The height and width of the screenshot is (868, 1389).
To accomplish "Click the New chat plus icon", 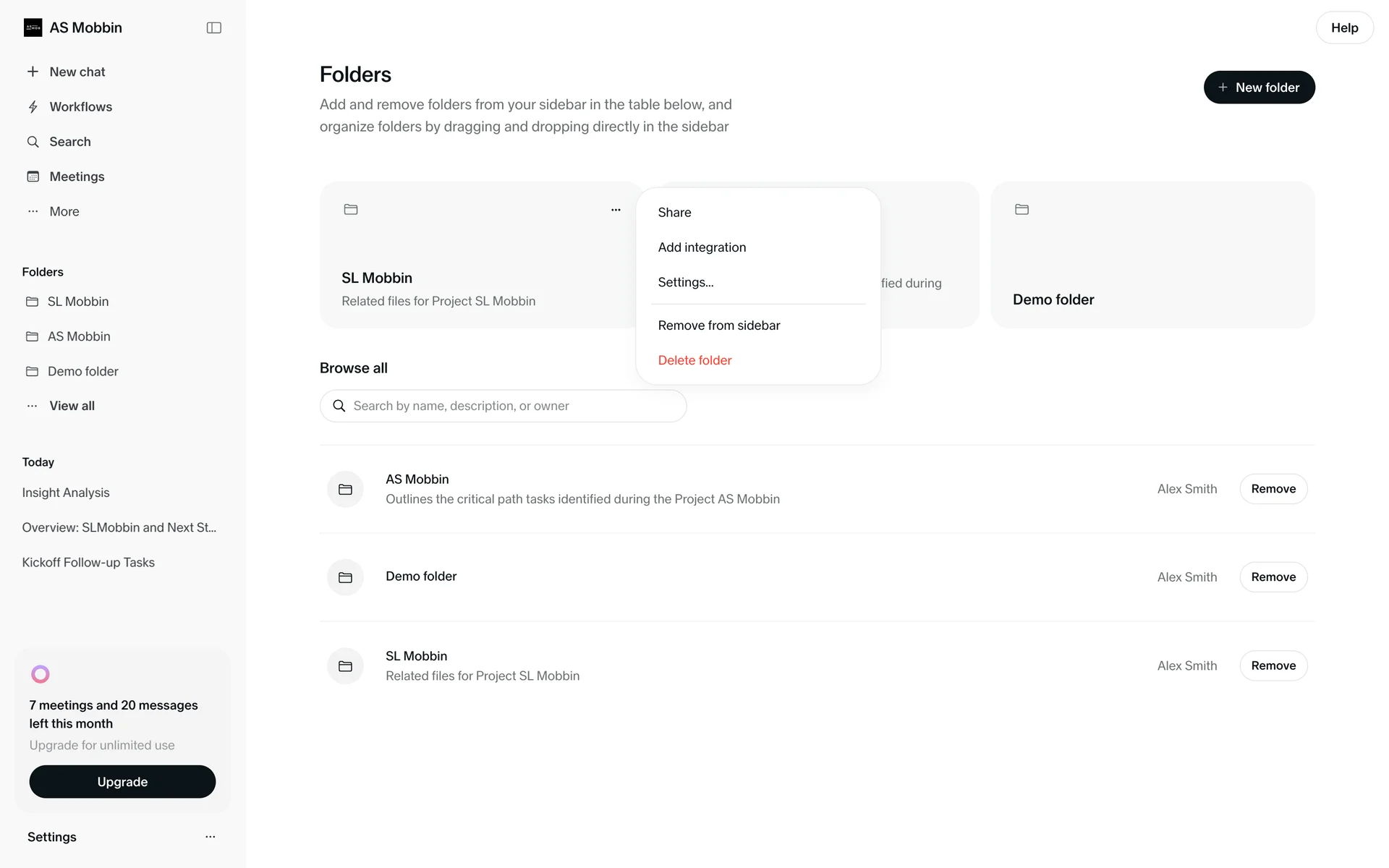I will [33, 72].
